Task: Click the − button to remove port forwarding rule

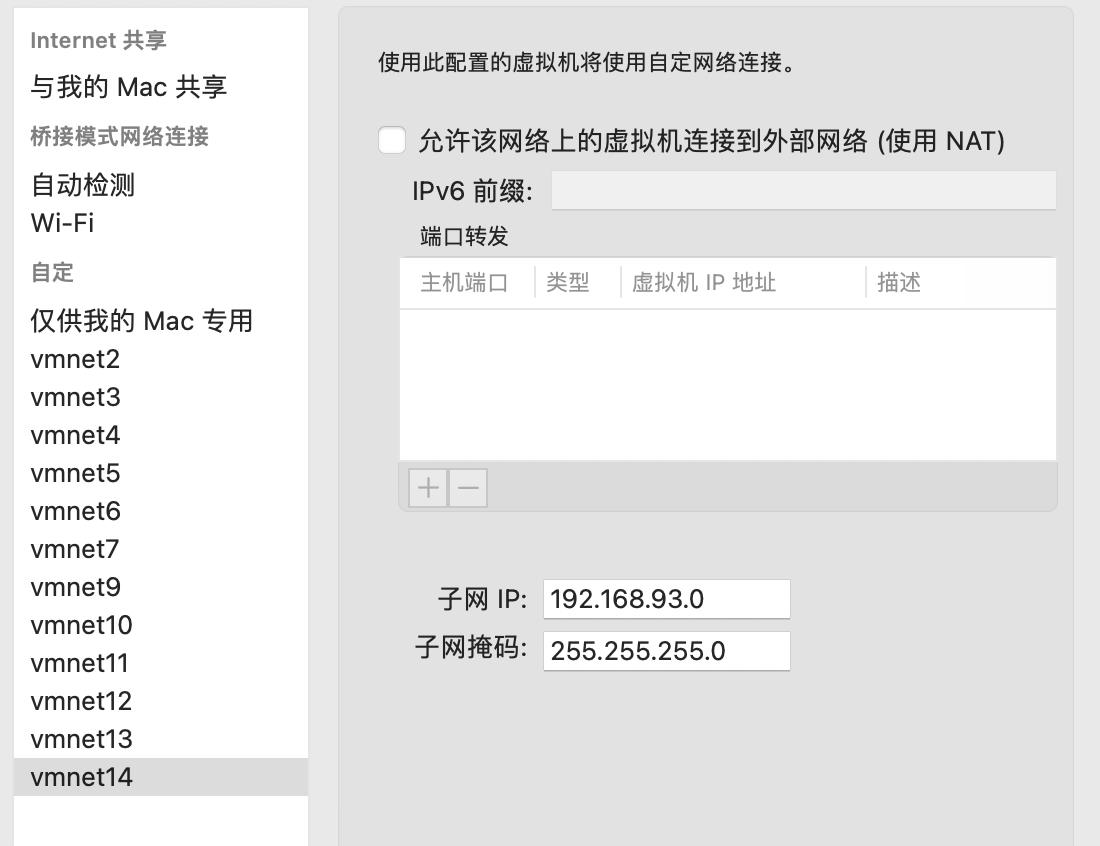Action: click(x=467, y=487)
